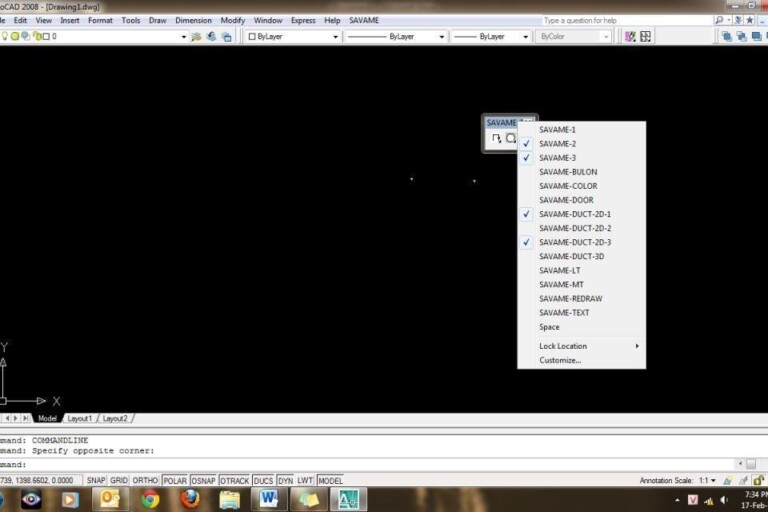Open Google Chrome from the taskbar
This screenshot has width=768, height=512.
click(150, 499)
